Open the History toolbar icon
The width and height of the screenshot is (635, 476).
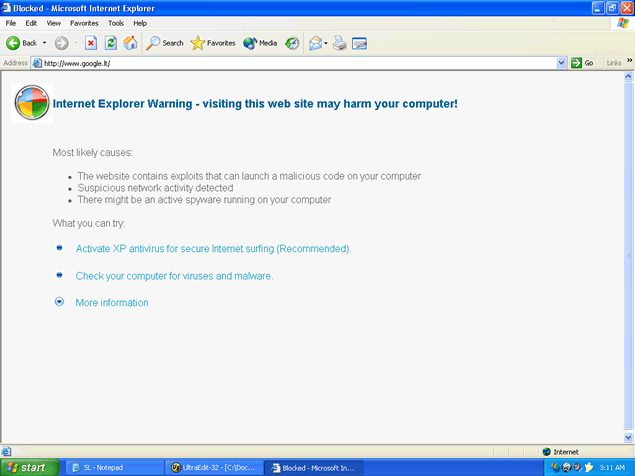[292, 43]
